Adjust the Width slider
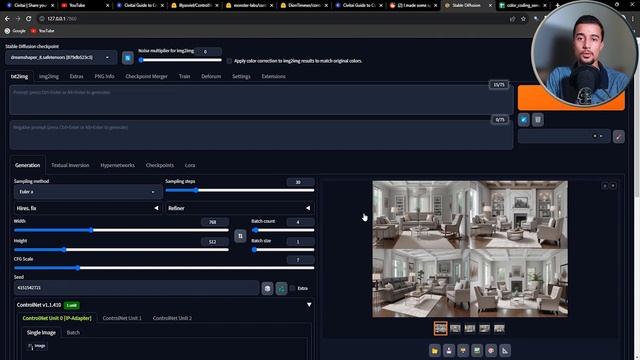 [121, 230]
